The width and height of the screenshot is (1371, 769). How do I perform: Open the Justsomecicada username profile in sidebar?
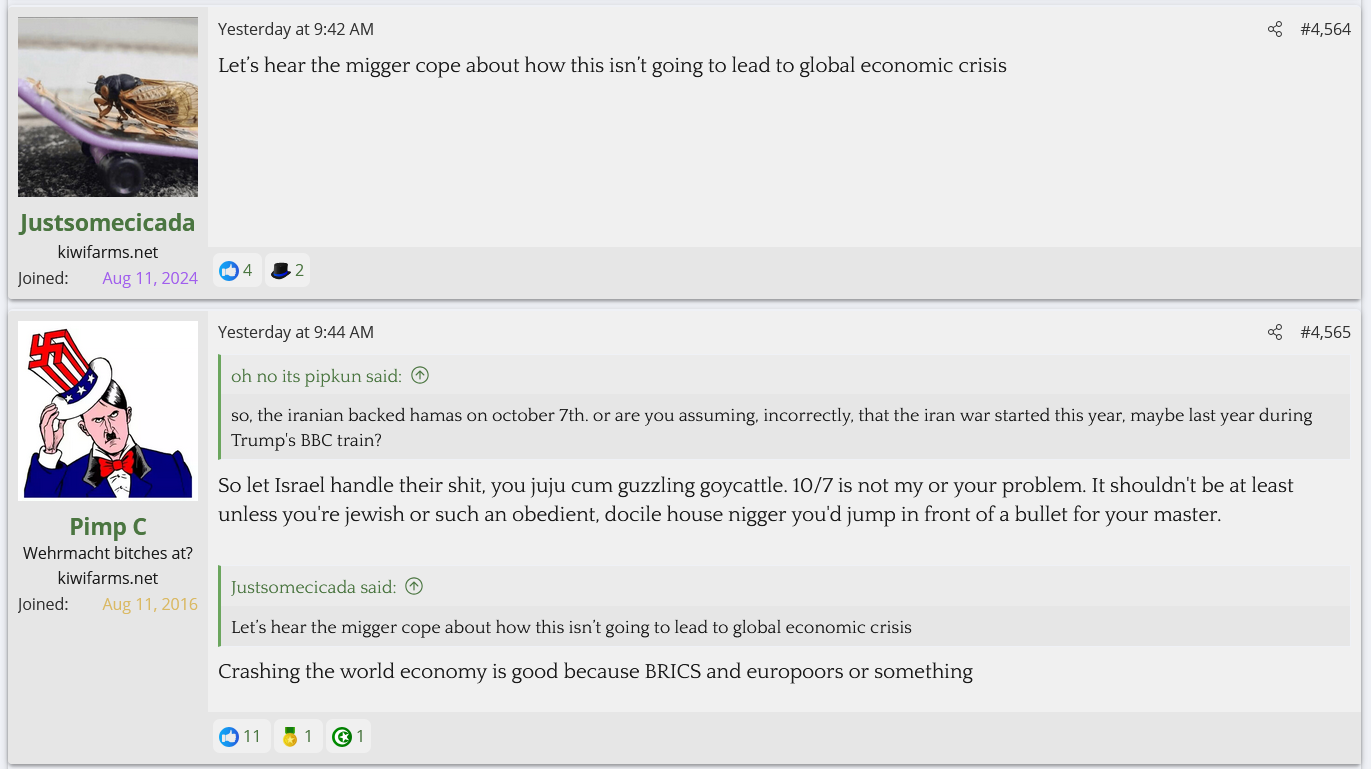coord(107,222)
